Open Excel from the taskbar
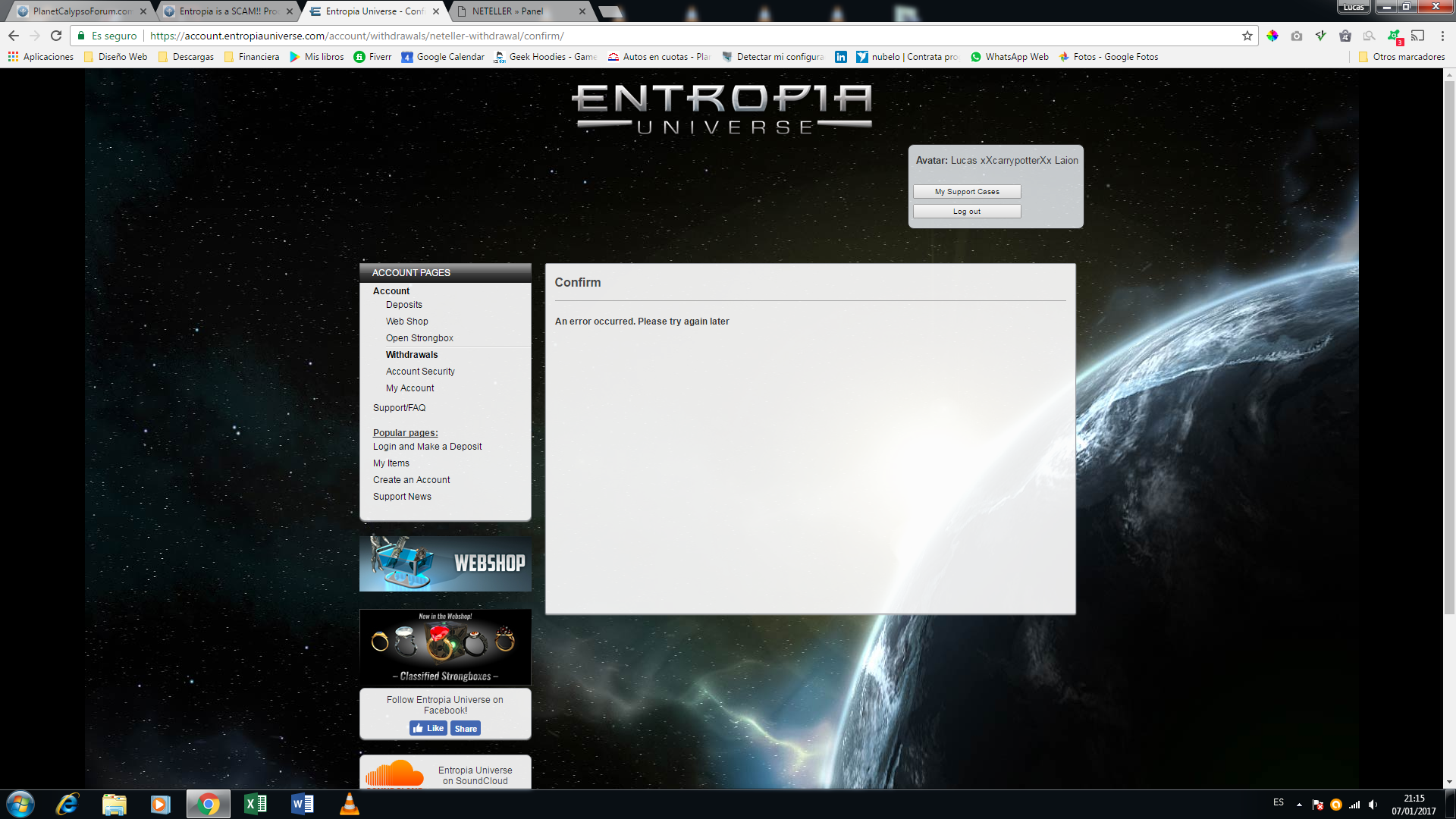This screenshot has width=1456, height=819. point(256,804)
